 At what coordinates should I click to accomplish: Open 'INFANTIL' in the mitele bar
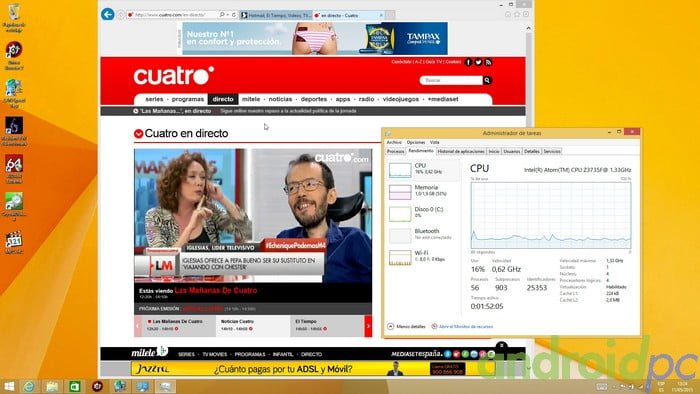click(x=283, y=354)
